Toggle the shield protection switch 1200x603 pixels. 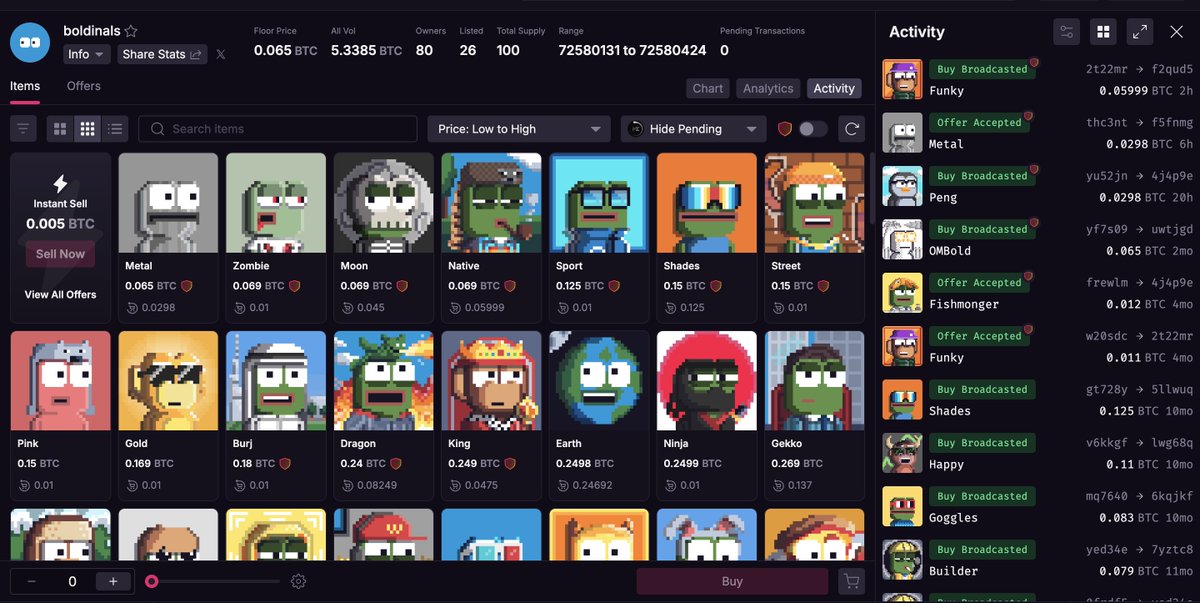coord(813,129)
